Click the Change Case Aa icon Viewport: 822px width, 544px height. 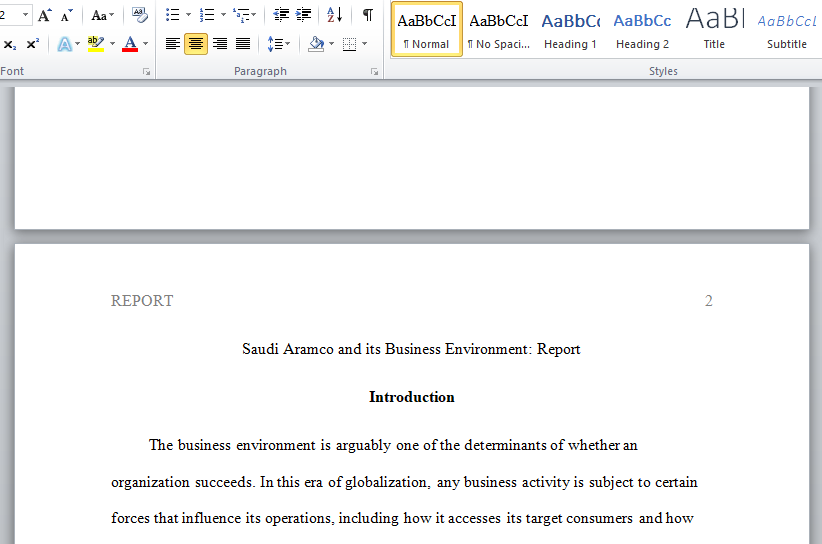[x=98, y=15]
